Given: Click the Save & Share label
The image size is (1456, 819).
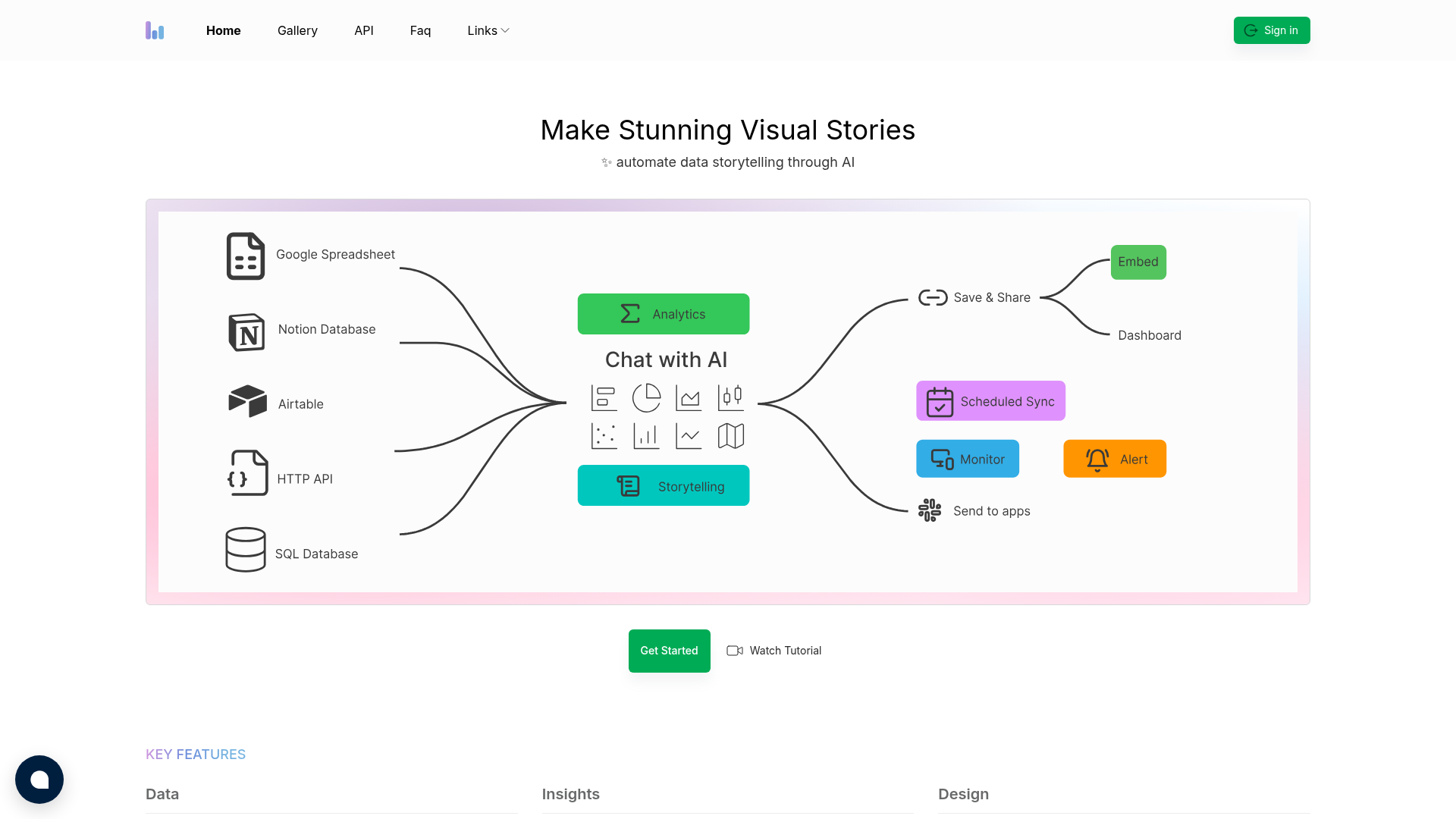Looking at the screenshot, I should 992,297.
